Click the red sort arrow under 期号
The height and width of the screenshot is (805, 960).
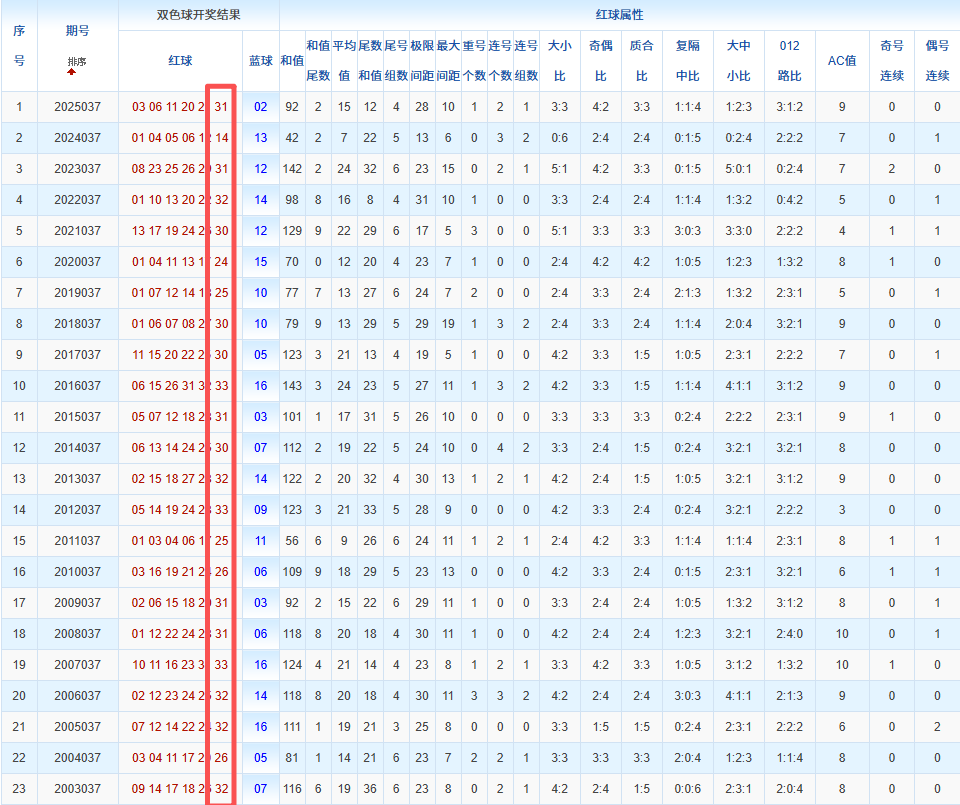71,72
